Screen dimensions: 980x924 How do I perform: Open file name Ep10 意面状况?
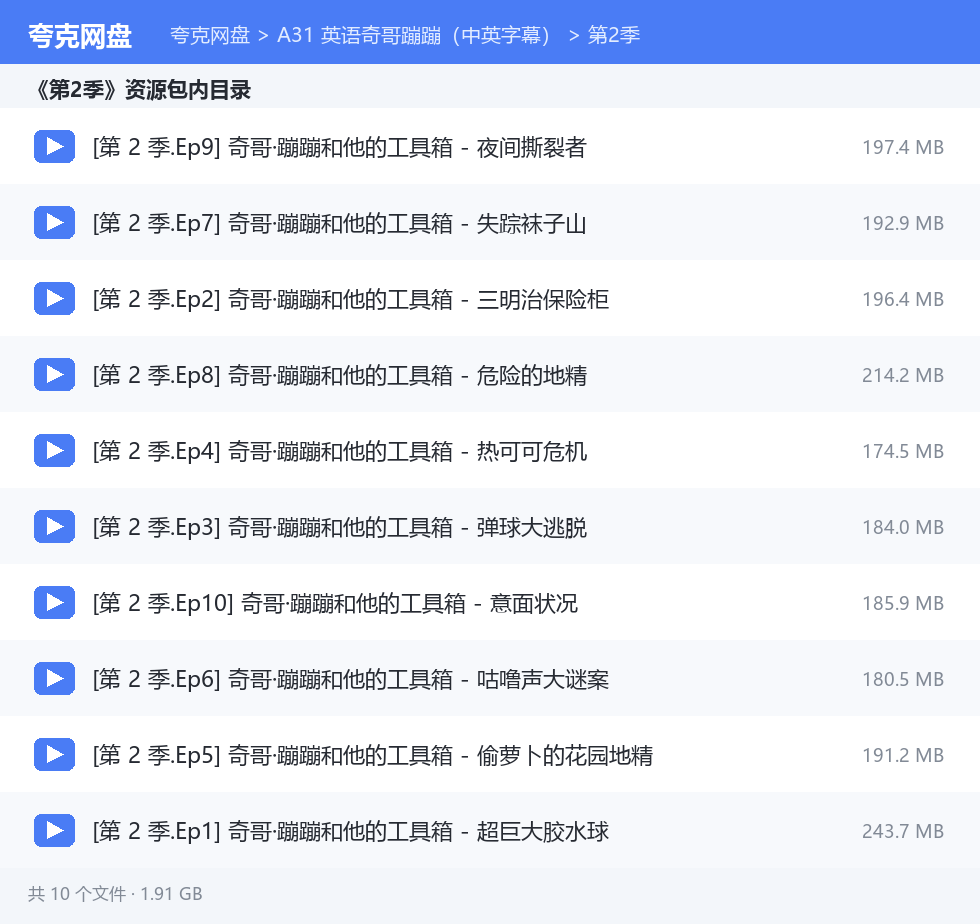tap(335, 603)
